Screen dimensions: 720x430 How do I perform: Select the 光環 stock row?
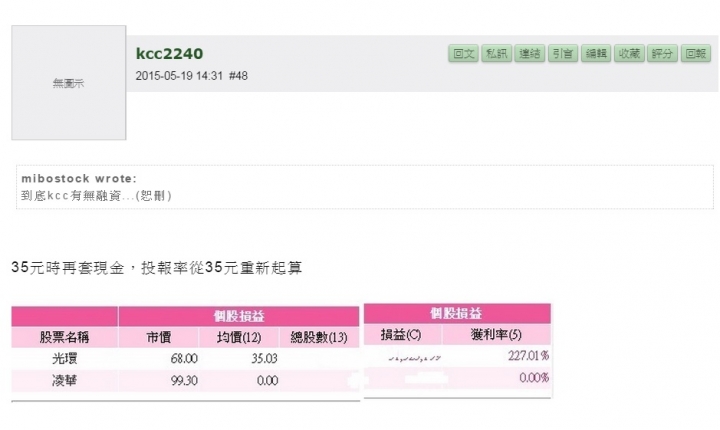pos(186,358)
